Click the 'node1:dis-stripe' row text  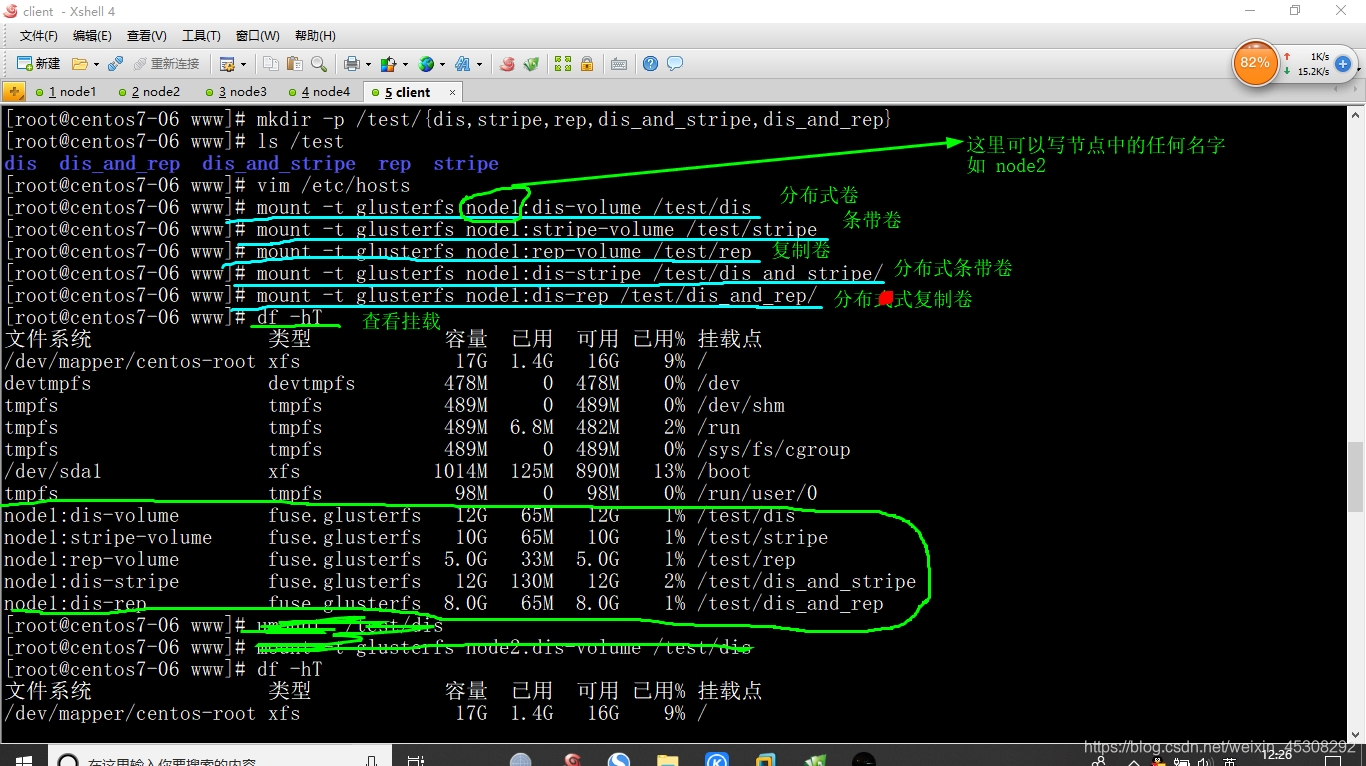92,581
